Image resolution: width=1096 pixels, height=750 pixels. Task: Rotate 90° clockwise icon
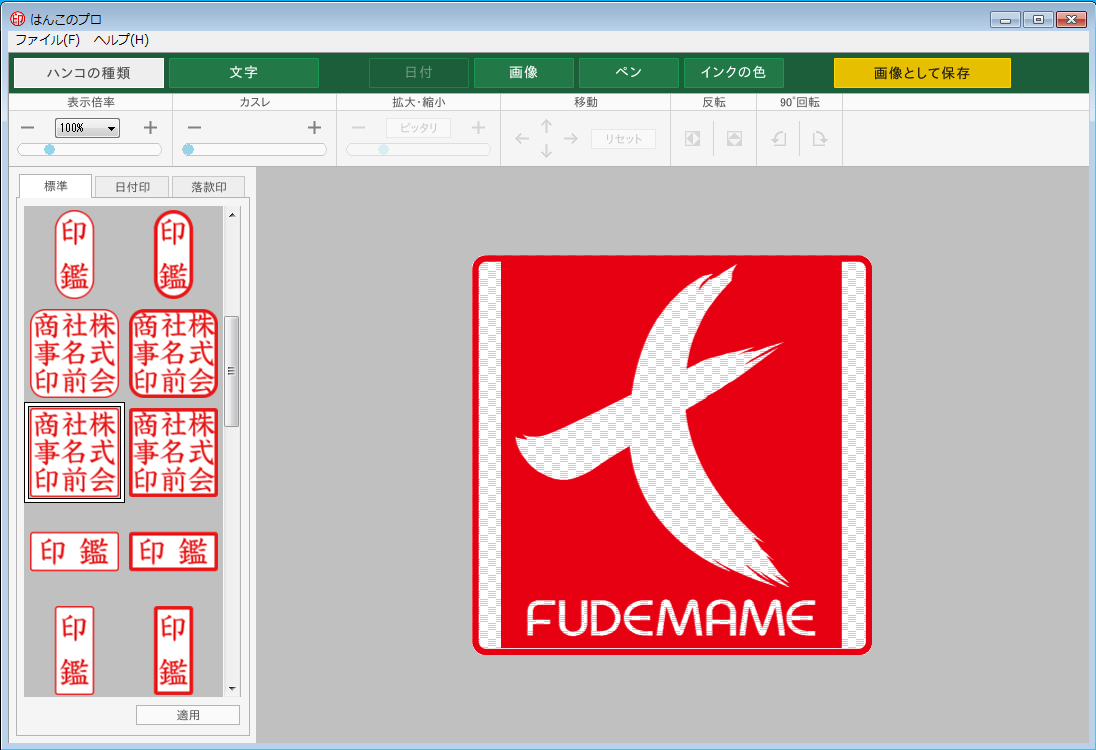click(x=820, y=139)
